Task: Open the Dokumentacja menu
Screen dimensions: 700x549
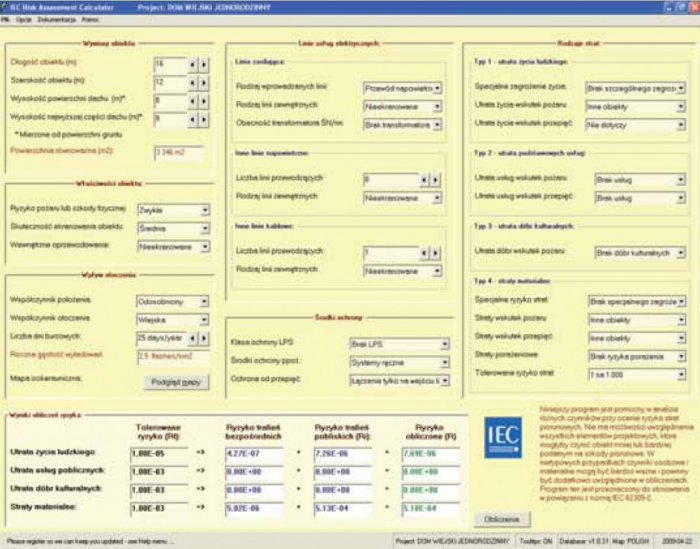Action: 57,20
